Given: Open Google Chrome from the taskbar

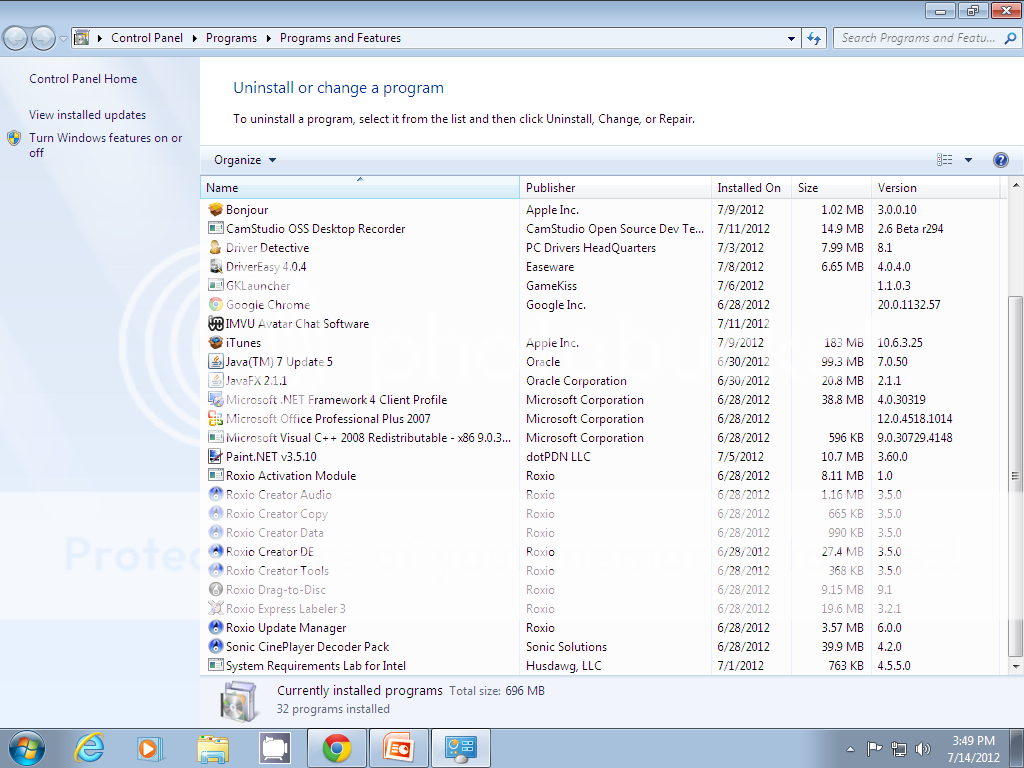Looking at the screenshot, I should 336,748.
